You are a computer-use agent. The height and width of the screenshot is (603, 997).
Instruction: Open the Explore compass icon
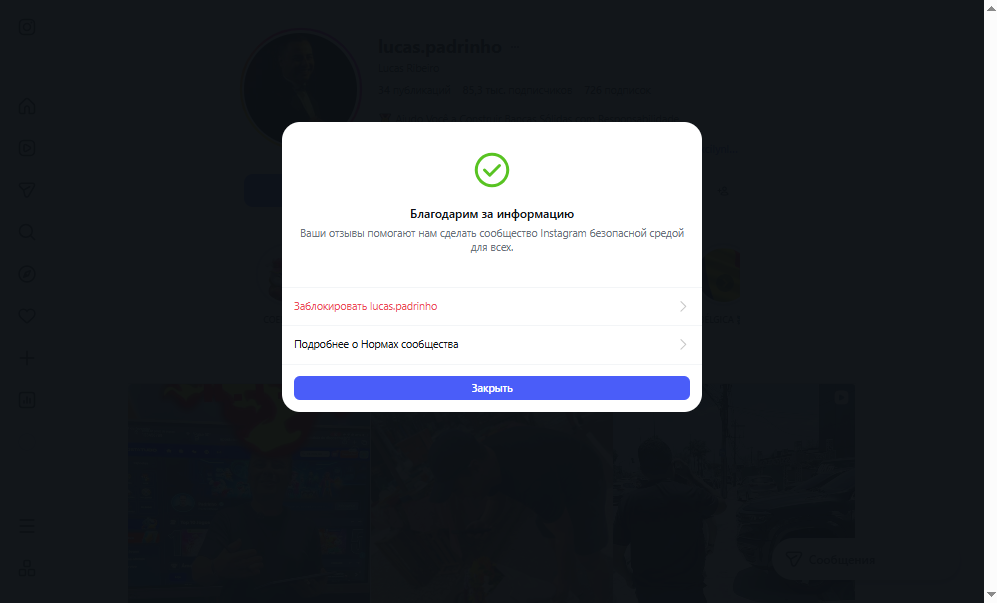(27, 274)
